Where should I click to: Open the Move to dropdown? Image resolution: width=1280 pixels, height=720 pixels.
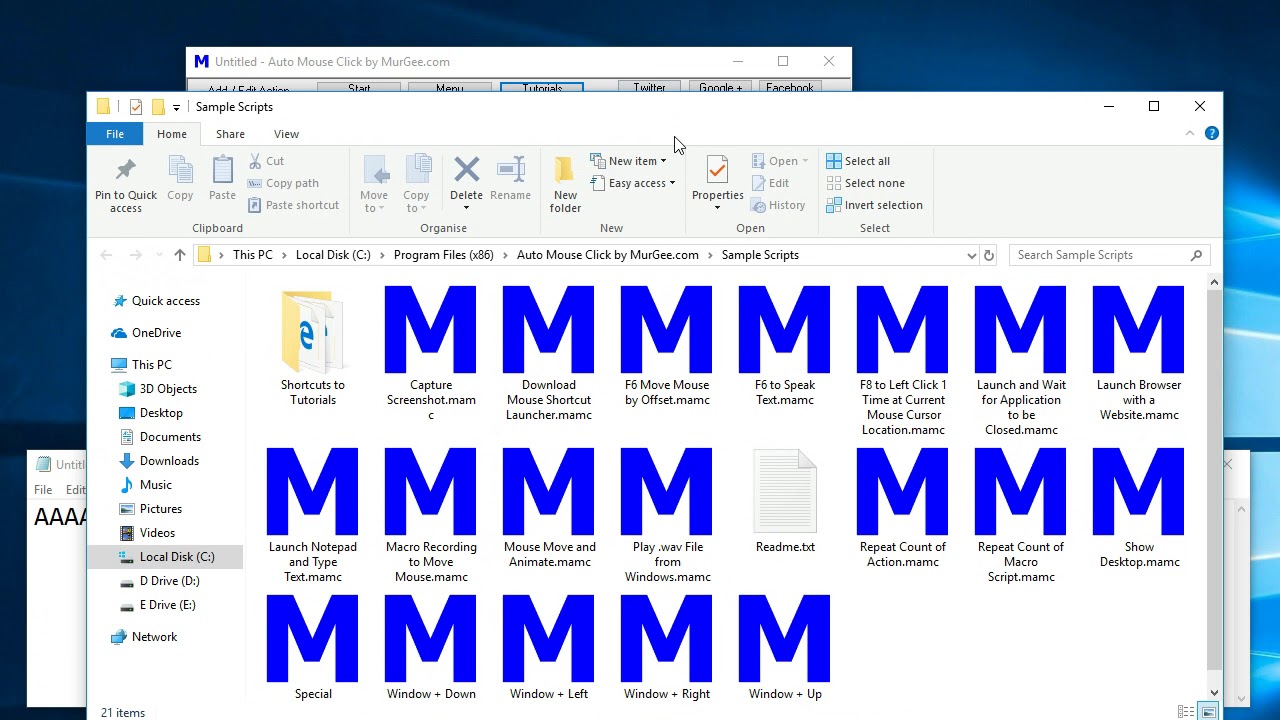point(374,184)
